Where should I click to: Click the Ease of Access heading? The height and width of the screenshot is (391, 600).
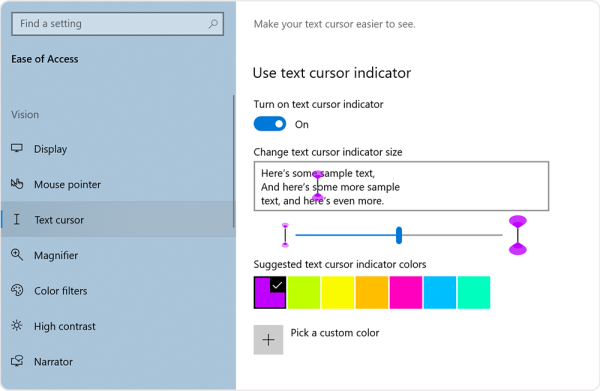pos(45,59)
